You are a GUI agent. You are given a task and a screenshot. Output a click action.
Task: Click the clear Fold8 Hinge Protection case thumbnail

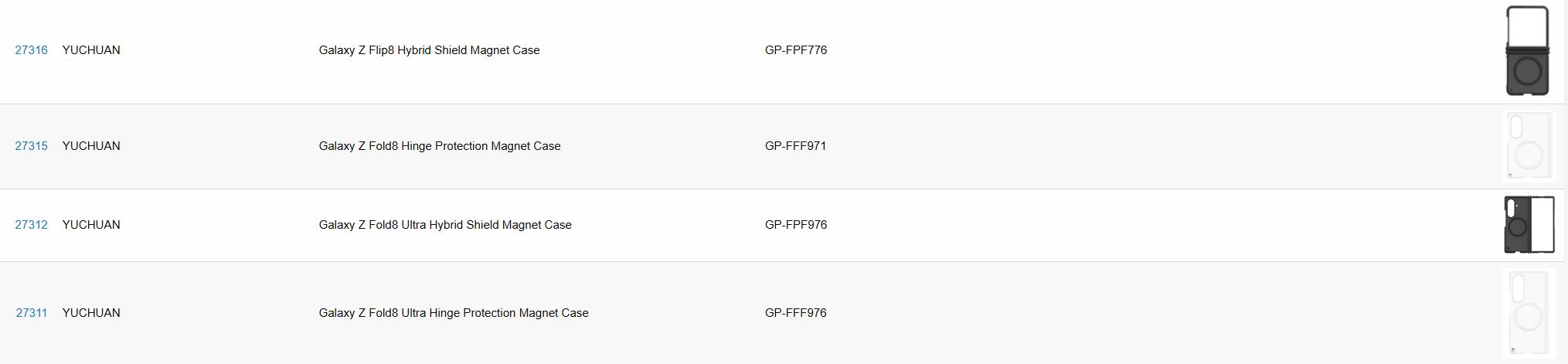click(x=1529, y=146)
